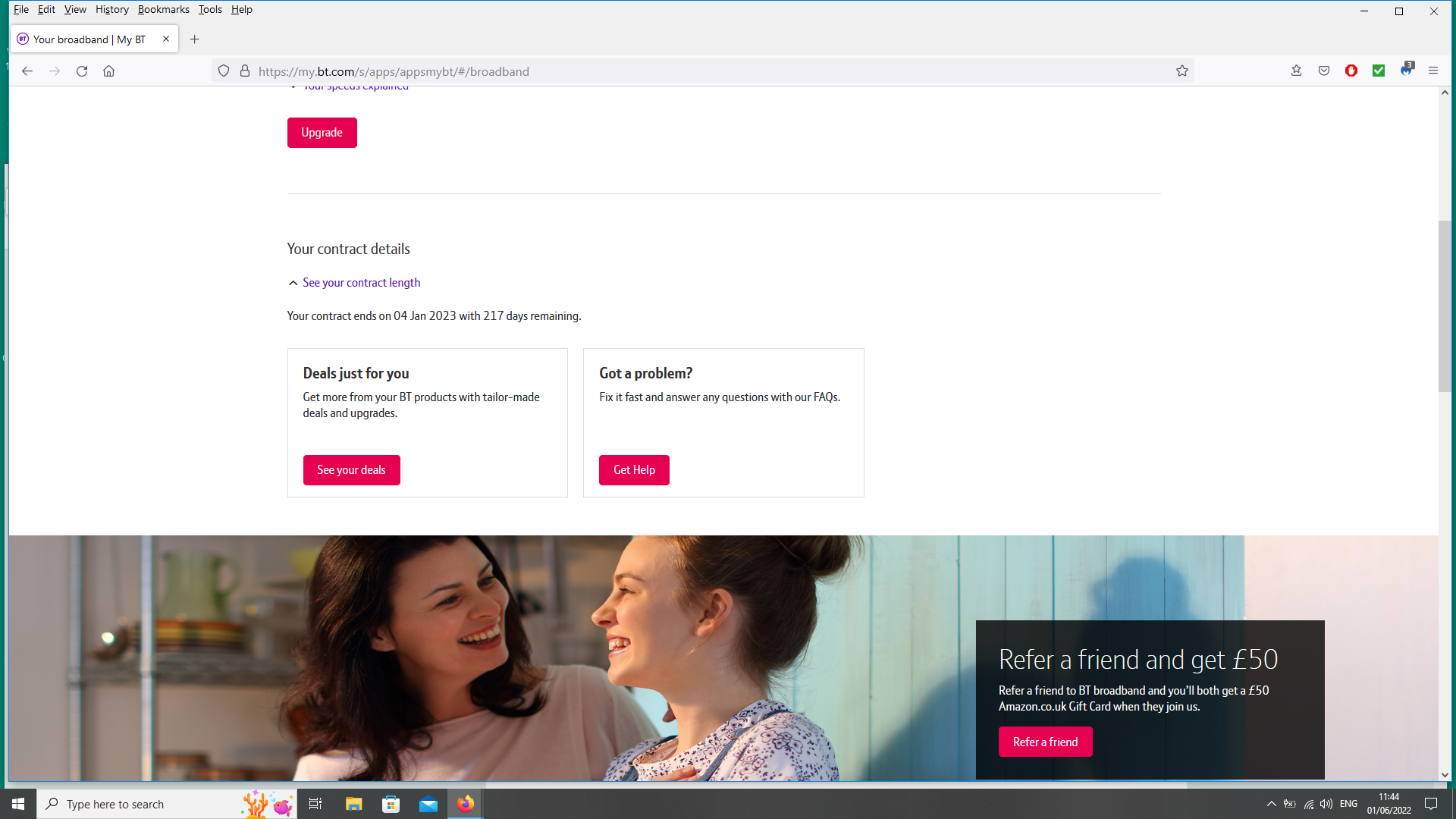Select the Your broadband | My BT tab
This screenshot has height=819, width=1456.
tap(94, 39)
